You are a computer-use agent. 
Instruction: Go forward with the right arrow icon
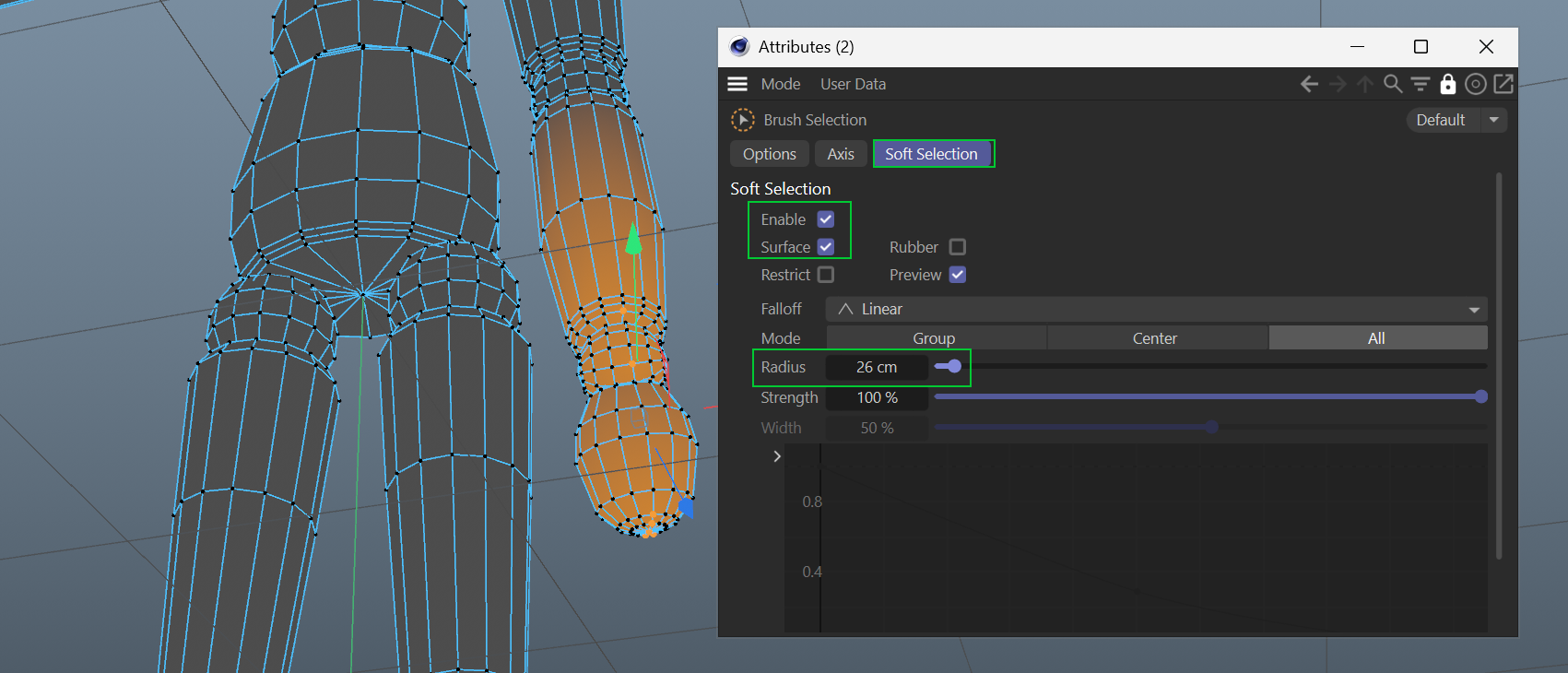(1338, 84)
